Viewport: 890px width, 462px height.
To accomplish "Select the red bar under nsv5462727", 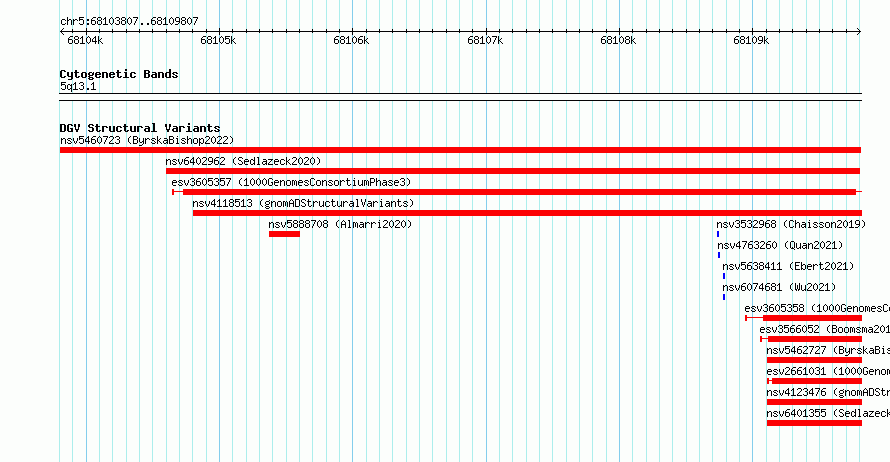I will 815,360.
